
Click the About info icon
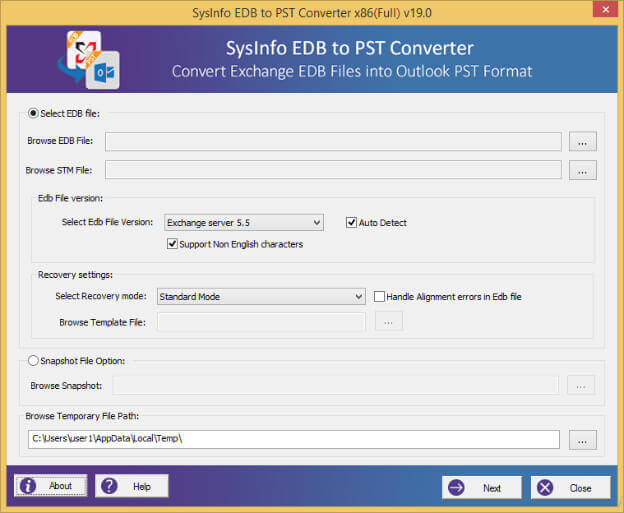[x=28, y=486]
